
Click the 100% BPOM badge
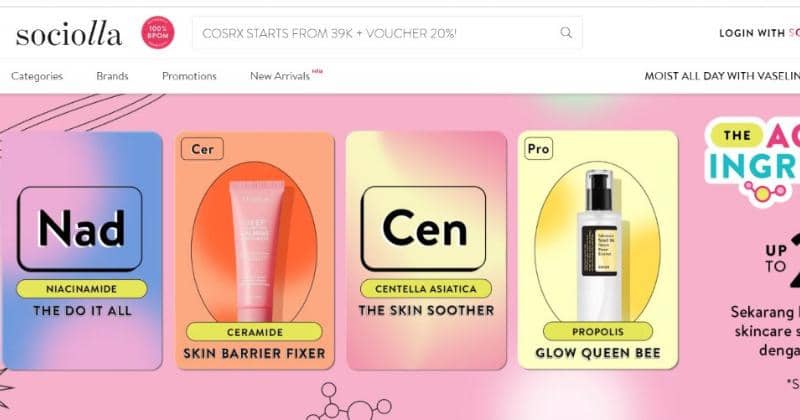(x=158, y=33)
